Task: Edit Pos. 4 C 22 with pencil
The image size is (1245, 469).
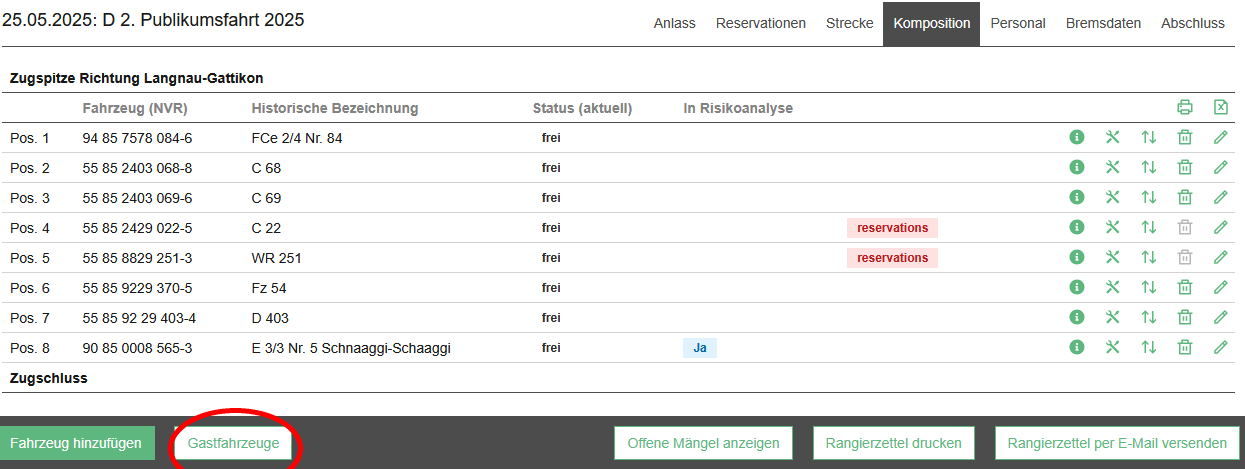Action: pyautogui.click(x=1220, y=228)
